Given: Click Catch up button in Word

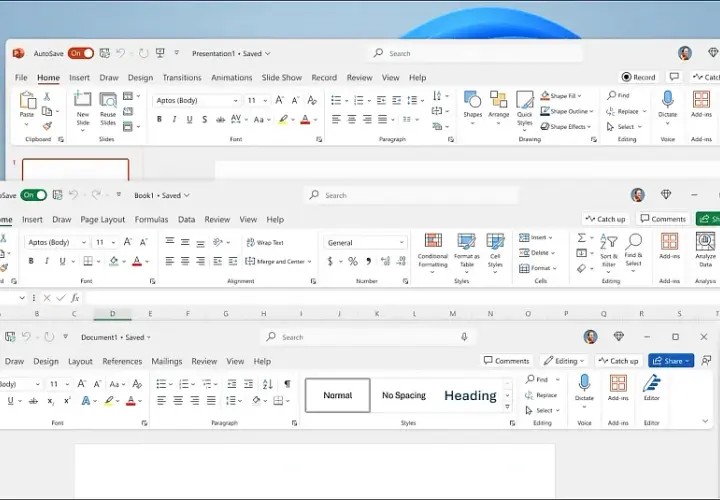Looking at the screenshot, I should coord(619,361).
